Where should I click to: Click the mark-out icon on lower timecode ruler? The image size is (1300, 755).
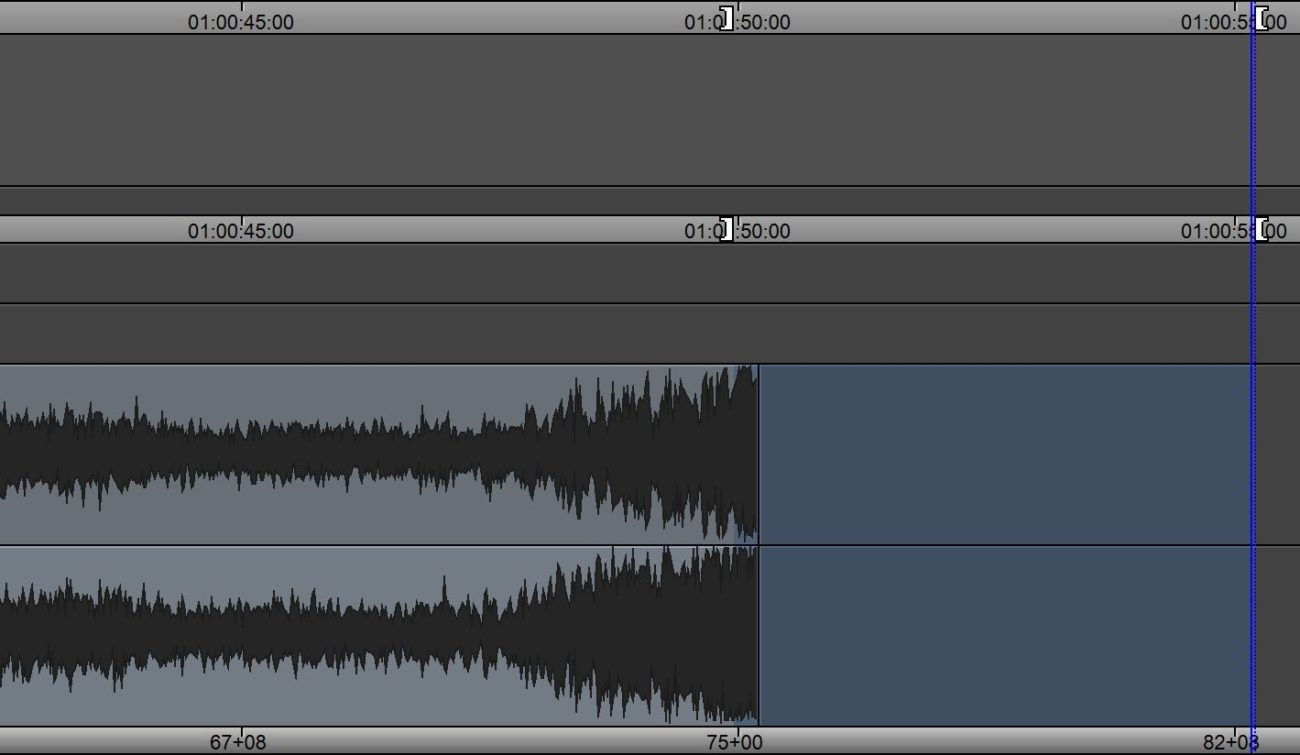pos(728,229)
